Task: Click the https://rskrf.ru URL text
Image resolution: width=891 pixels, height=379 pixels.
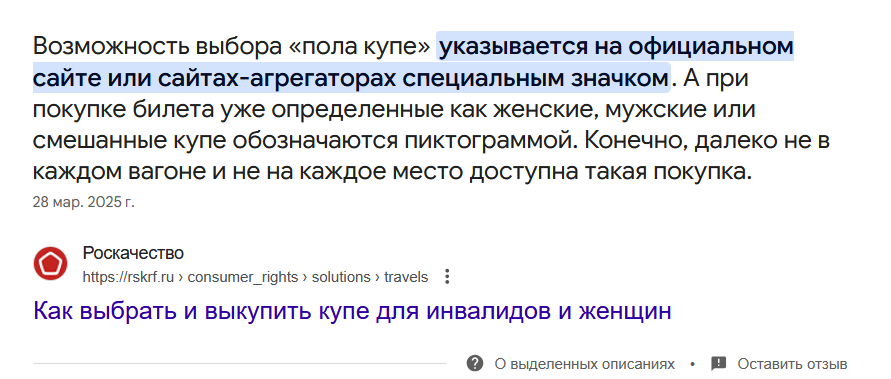Action: coord(128,277)
